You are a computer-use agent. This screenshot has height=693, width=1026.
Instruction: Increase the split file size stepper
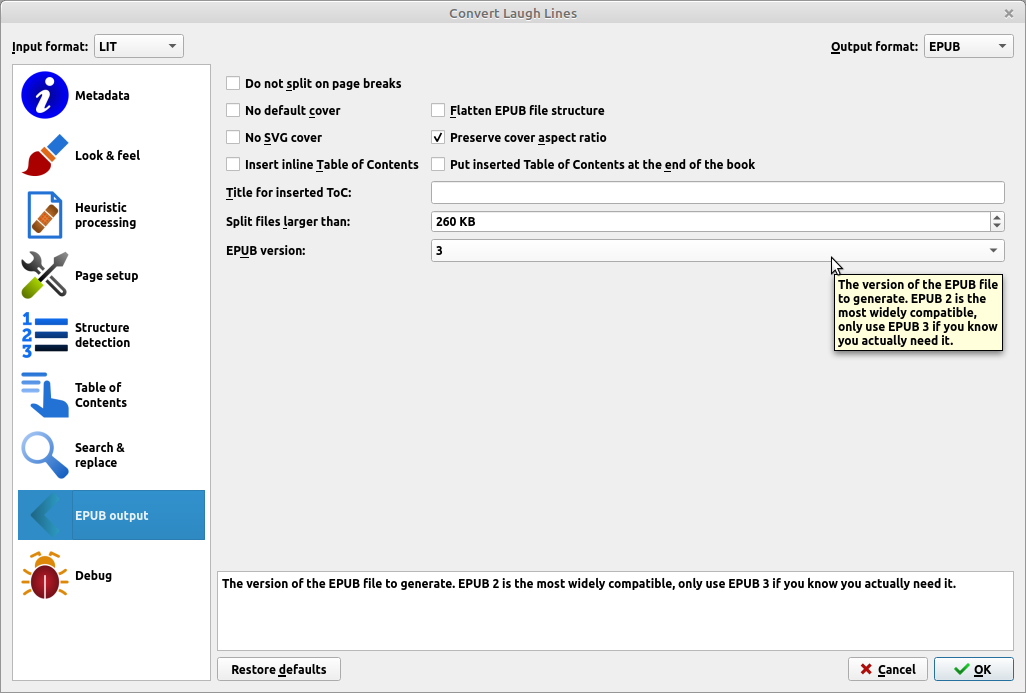point(997,217)
